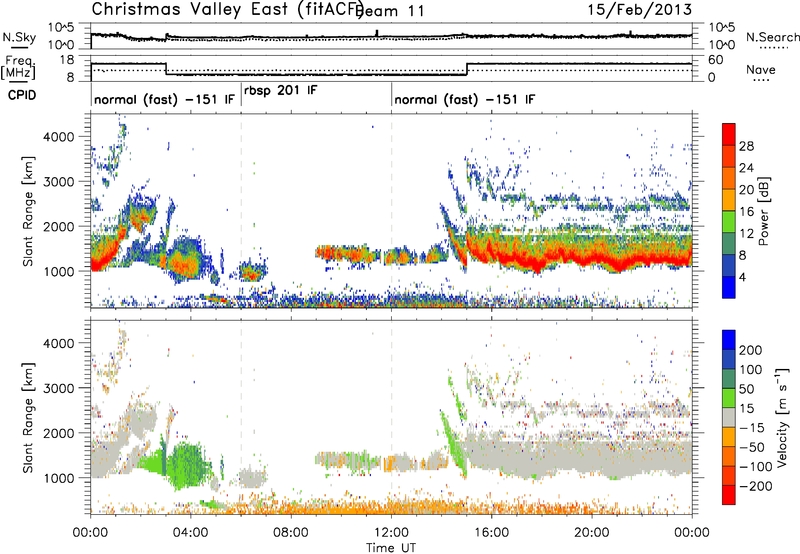The height and width of the screenshot is (554, 800).
Task: Click the '18' frequency axis tick
Action: [x=66, y=60]
